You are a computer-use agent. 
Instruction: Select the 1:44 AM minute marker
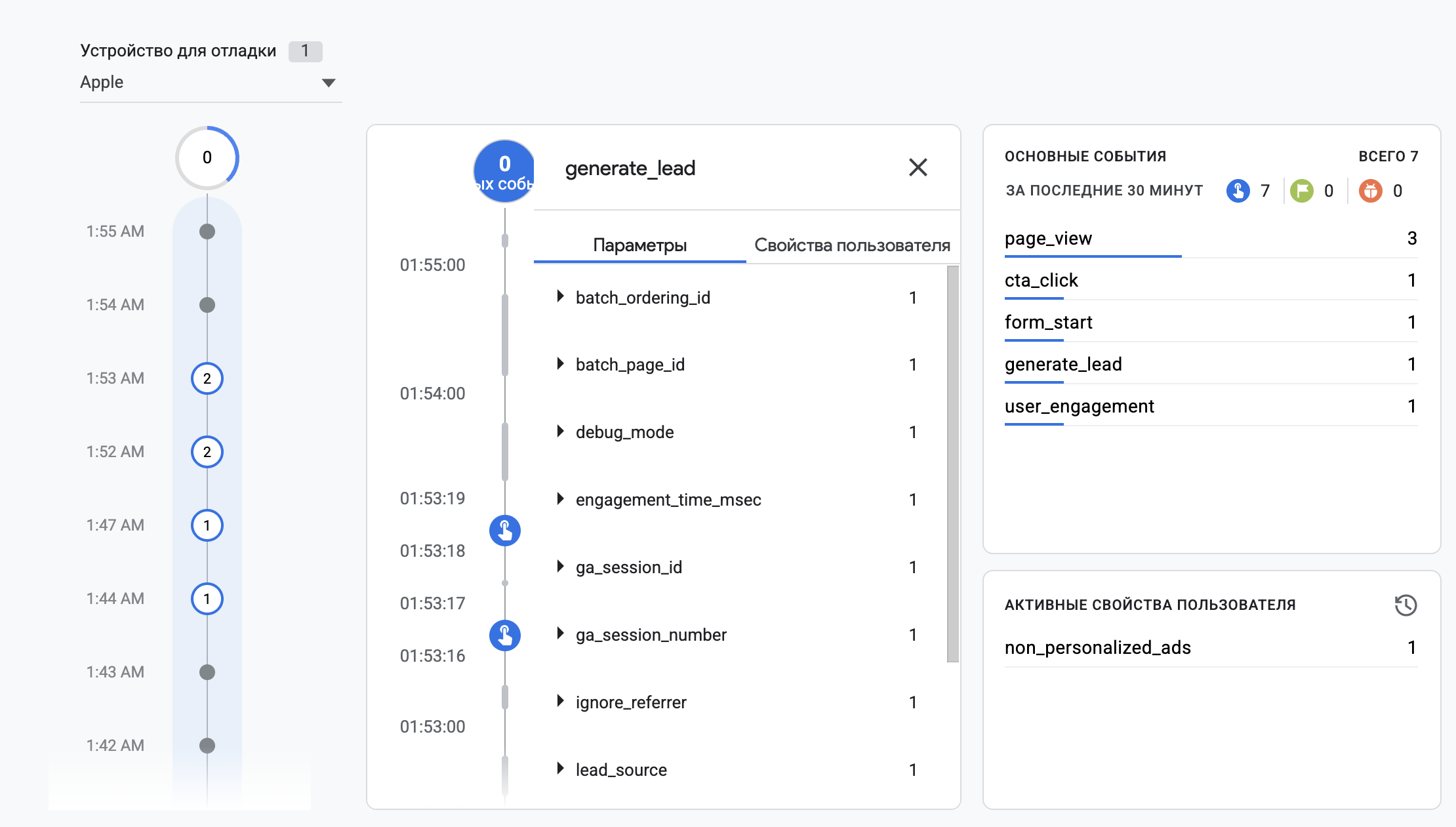point(207,599)
